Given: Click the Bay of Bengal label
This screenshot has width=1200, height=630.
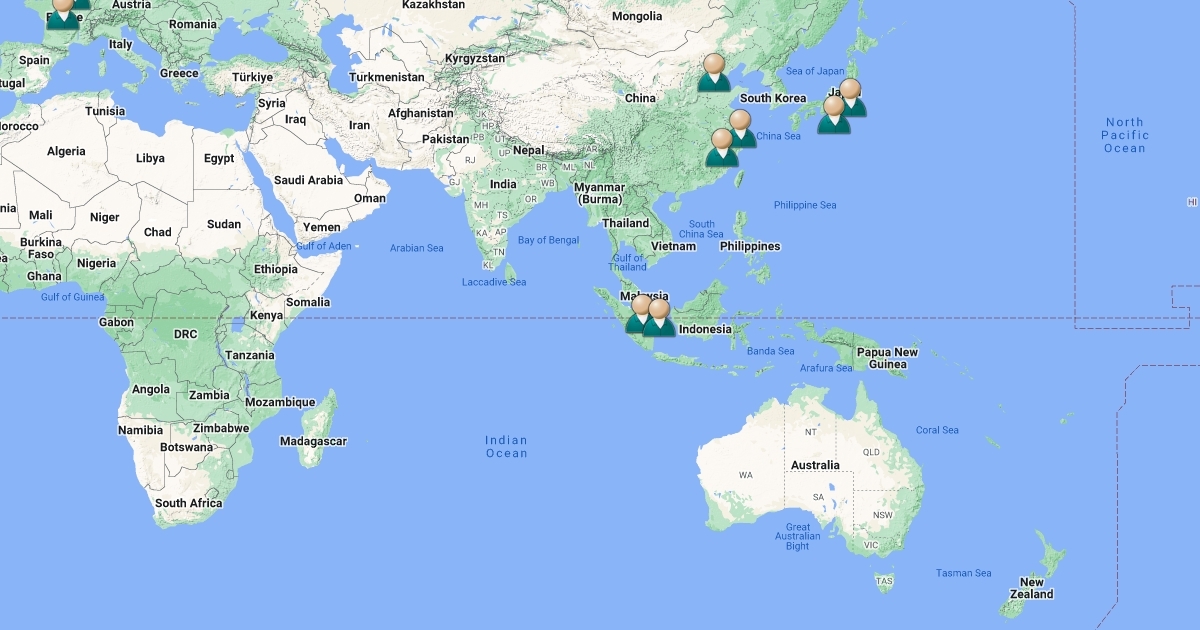Looking at the screenshot, I should [549, 240].
